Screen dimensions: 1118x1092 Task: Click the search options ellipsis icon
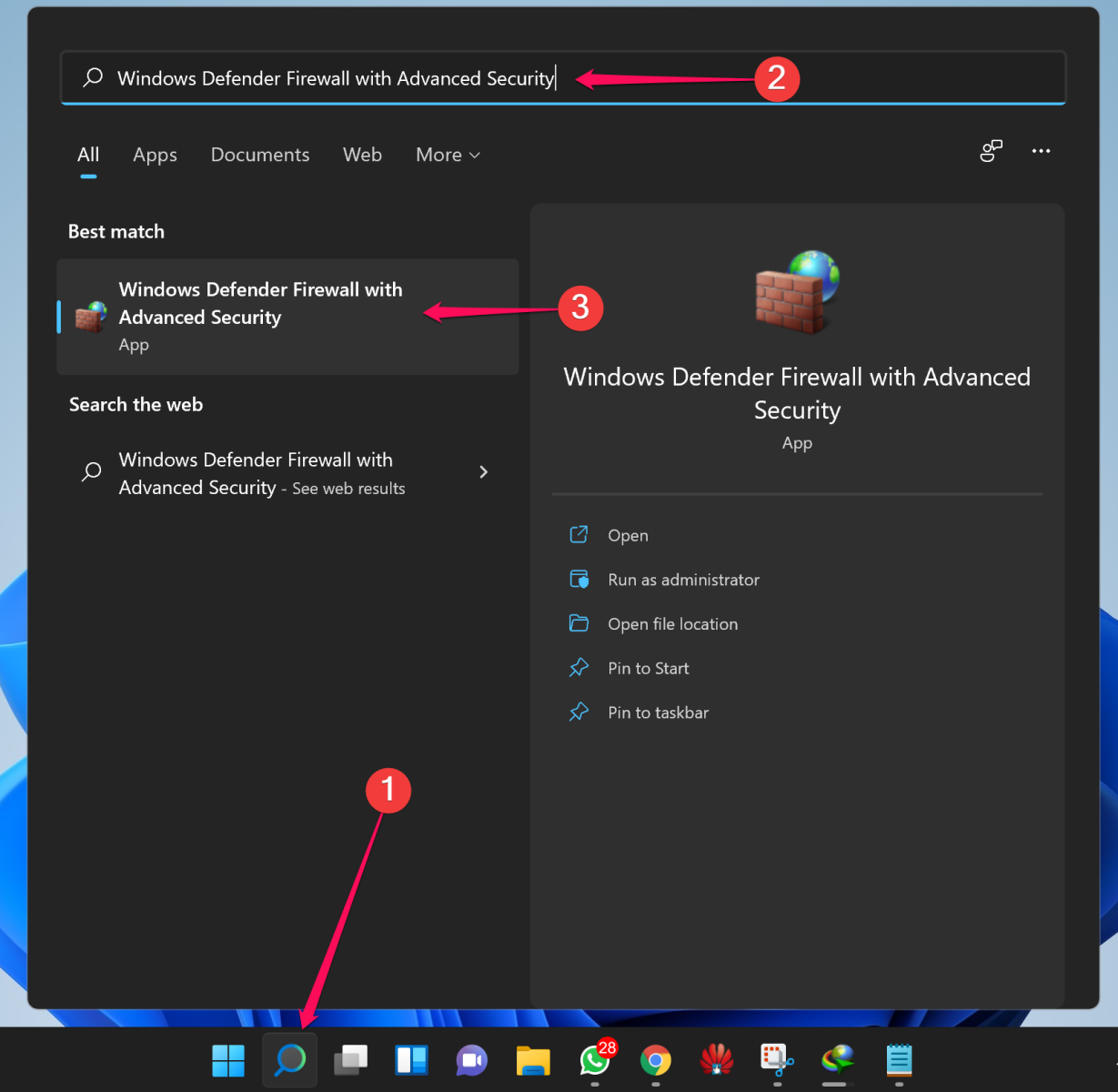tap(1041, 151)
